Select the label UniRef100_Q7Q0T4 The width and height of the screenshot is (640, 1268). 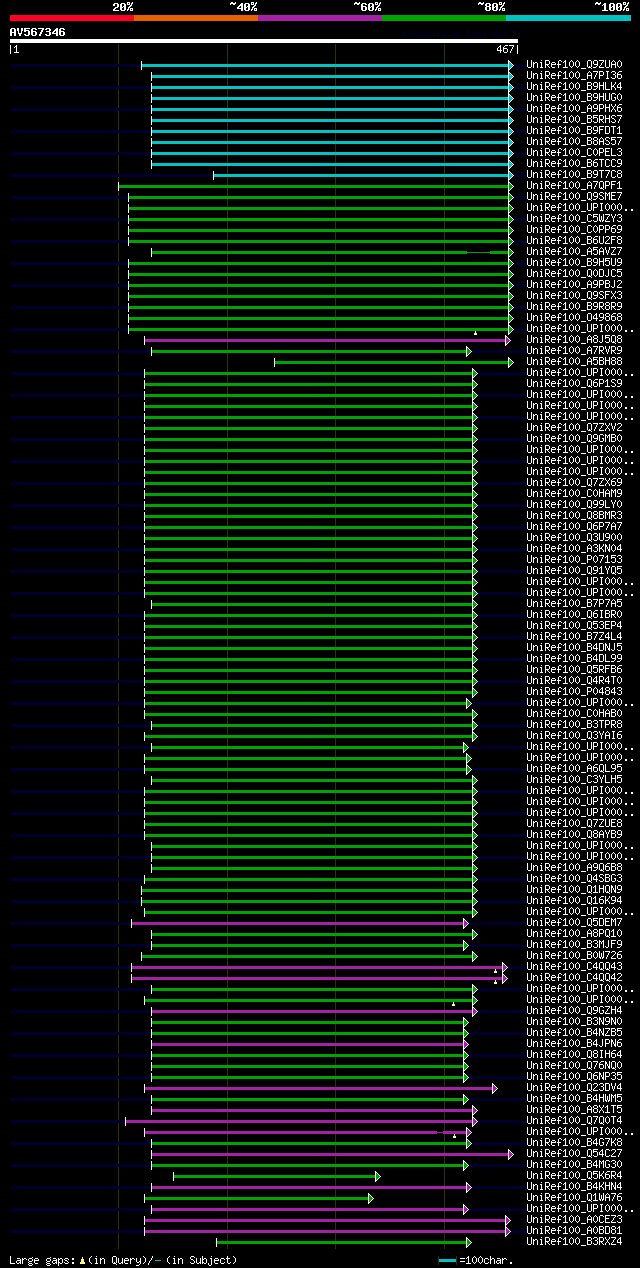coord(574,1121)
